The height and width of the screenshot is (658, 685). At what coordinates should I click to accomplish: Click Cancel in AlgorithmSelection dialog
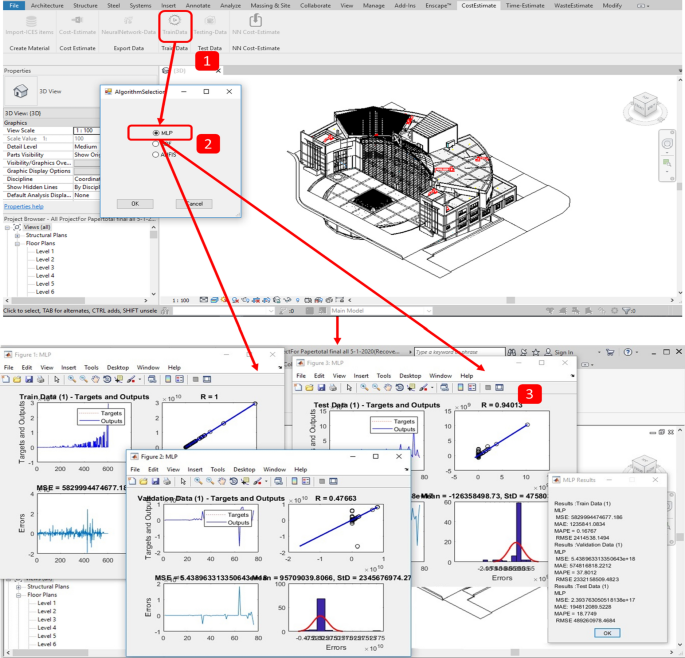pyautogui.click(x=194, y=204)
